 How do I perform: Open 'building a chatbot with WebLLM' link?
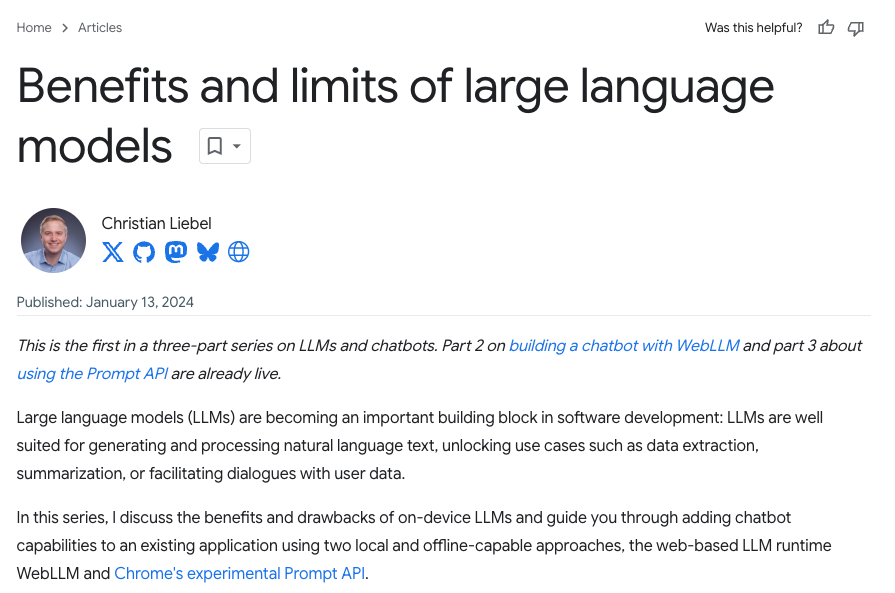pyautogui.click(x=624, y=346)
